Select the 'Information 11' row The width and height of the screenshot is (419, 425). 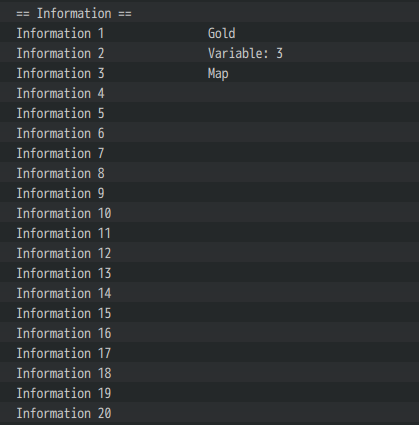tap(209, 232)
